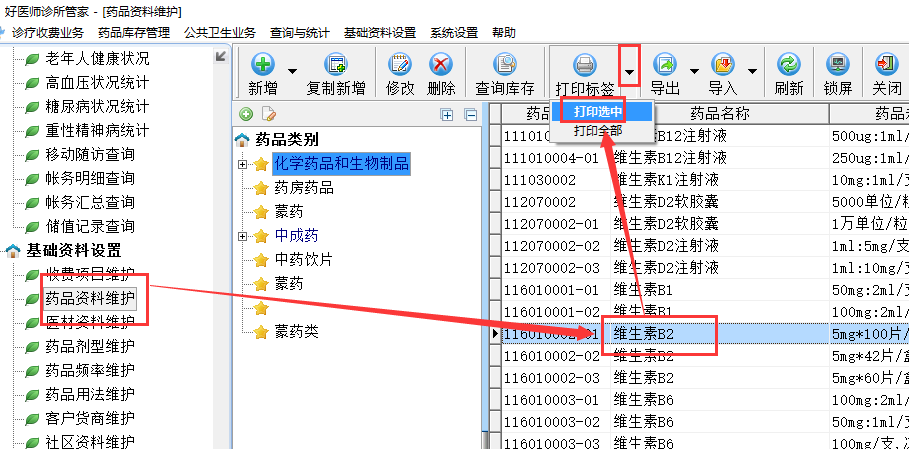
Task: Expand the 中成药 tree node
Action: (242, 236)
